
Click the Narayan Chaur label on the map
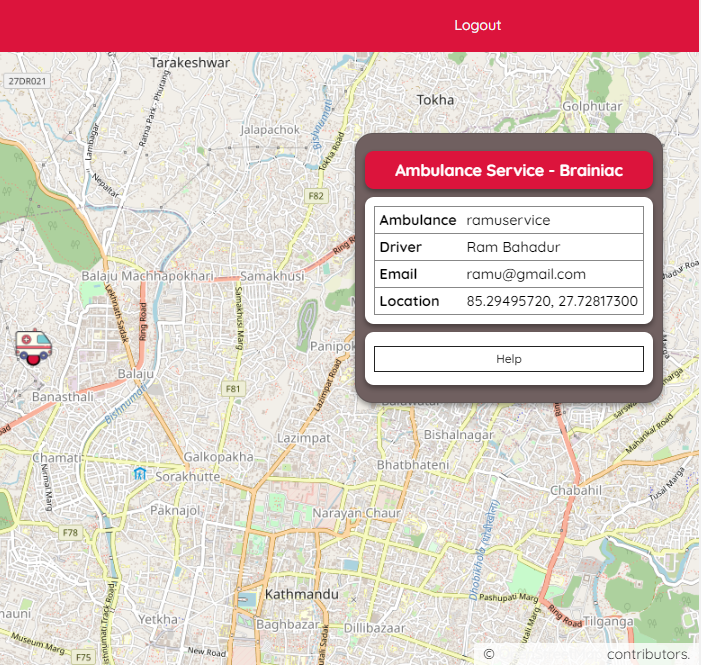(x=356, y=513)
